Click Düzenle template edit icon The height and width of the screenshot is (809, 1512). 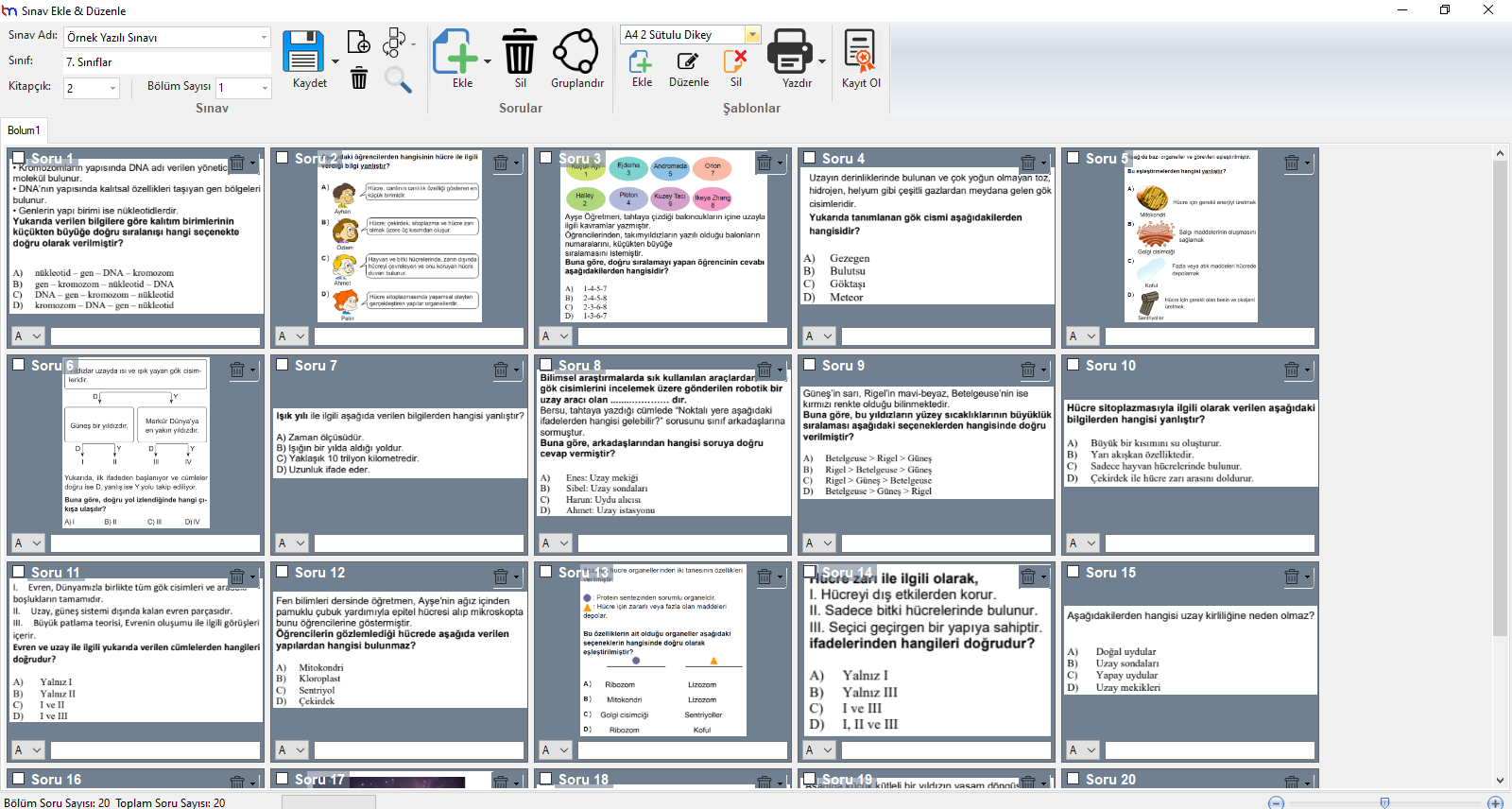coord(688,61)
